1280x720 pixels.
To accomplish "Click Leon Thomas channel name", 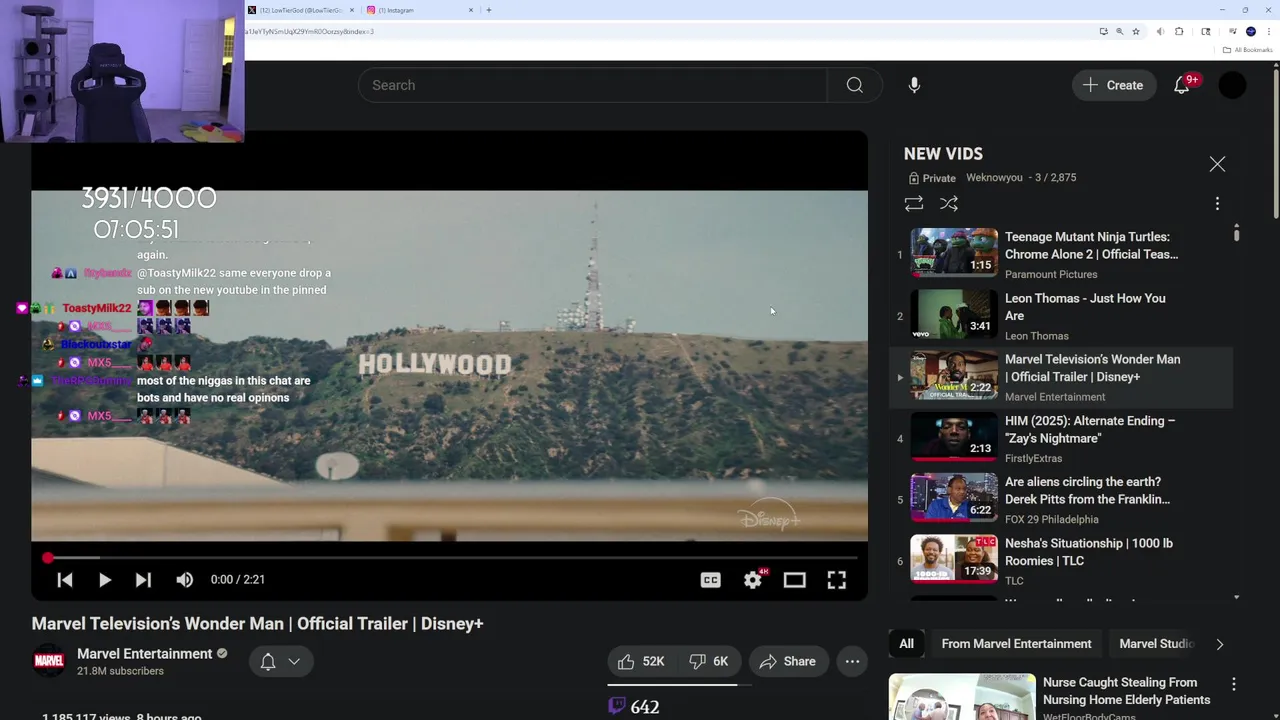I will (1036, 336).
